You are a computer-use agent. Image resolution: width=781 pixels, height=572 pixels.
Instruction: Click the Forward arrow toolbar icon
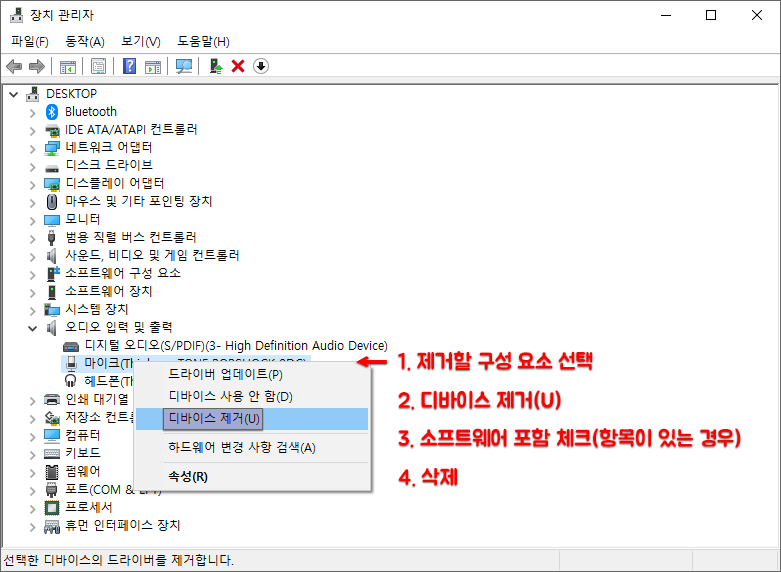coord(37,66)
